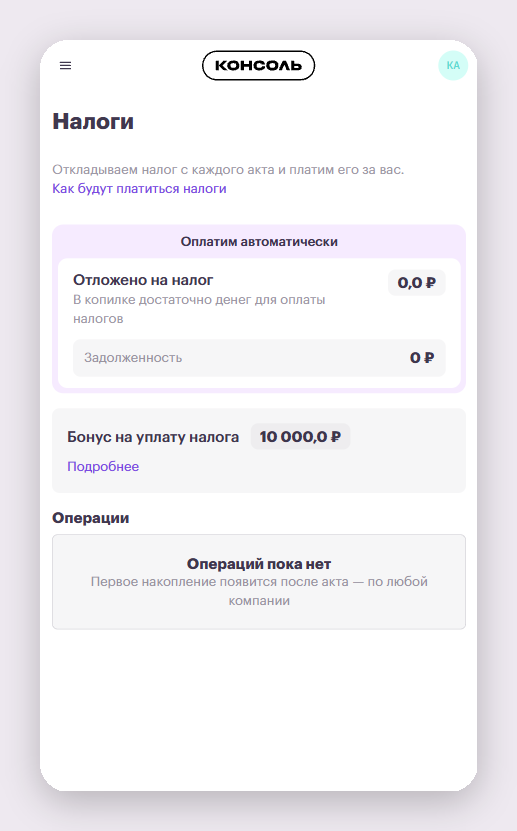Open the KA profile avatar
517x831 pixels.
click(453, 66)
